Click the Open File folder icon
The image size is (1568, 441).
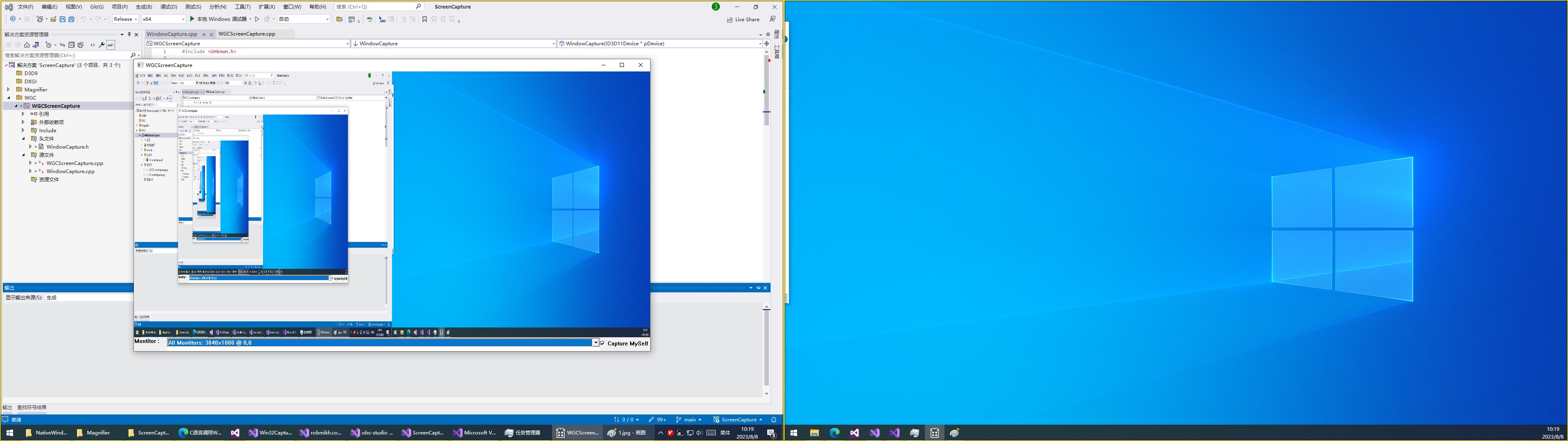pos(53,20)
